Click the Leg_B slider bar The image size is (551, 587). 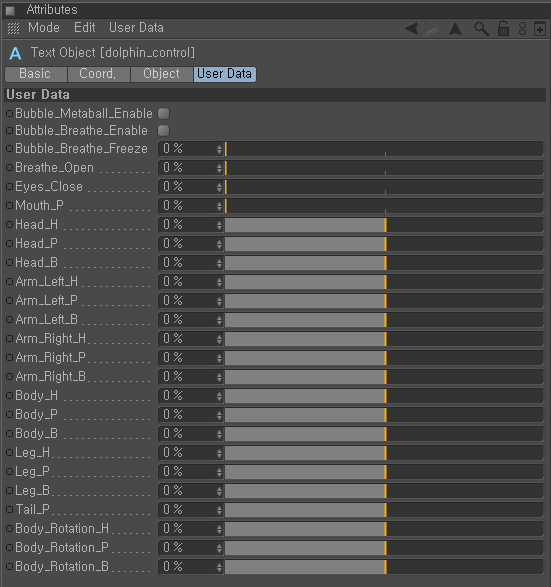pyautogui.click(x=384, y=491)
